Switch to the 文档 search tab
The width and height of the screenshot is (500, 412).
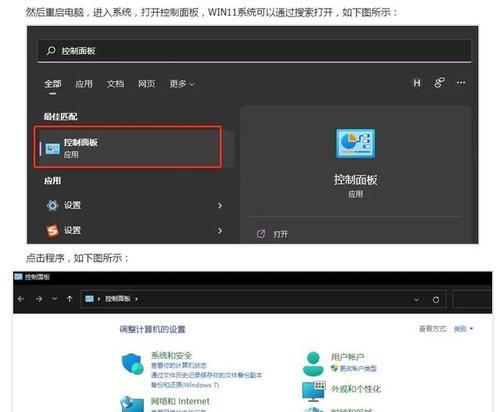115,84
